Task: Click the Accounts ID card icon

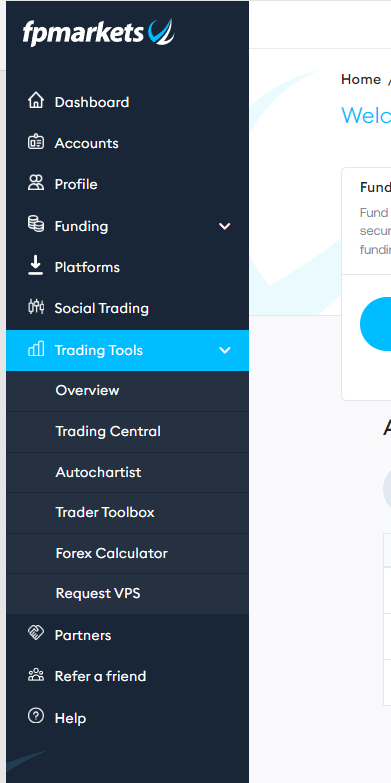Action: pos(35,142)
